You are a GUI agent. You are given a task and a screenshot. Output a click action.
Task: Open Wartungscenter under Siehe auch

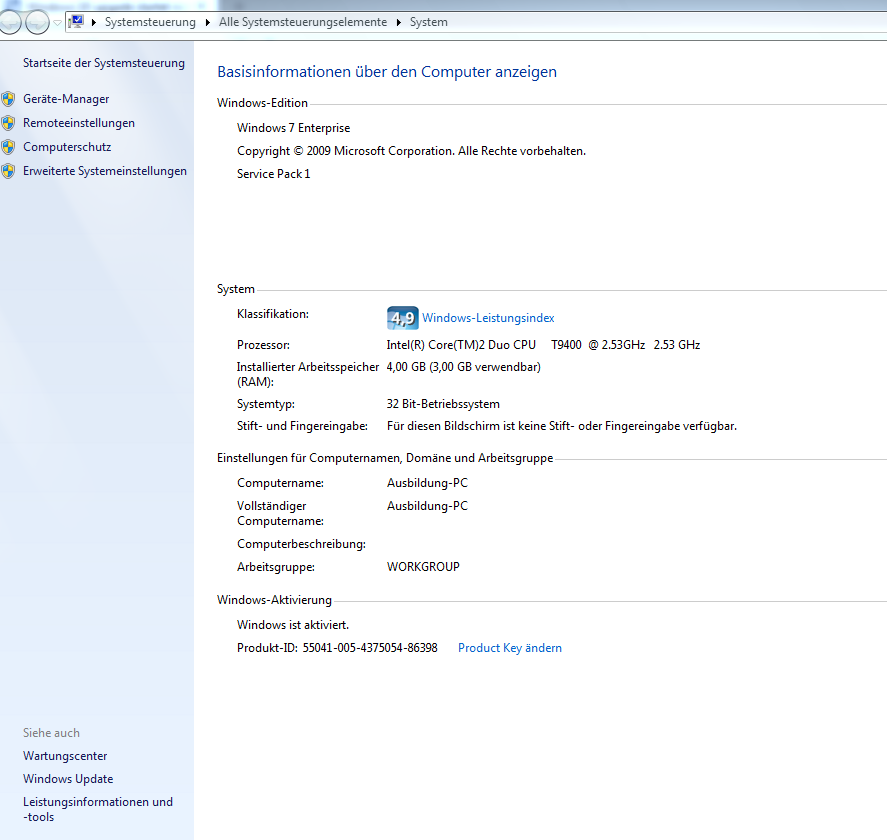coord(65,756)
